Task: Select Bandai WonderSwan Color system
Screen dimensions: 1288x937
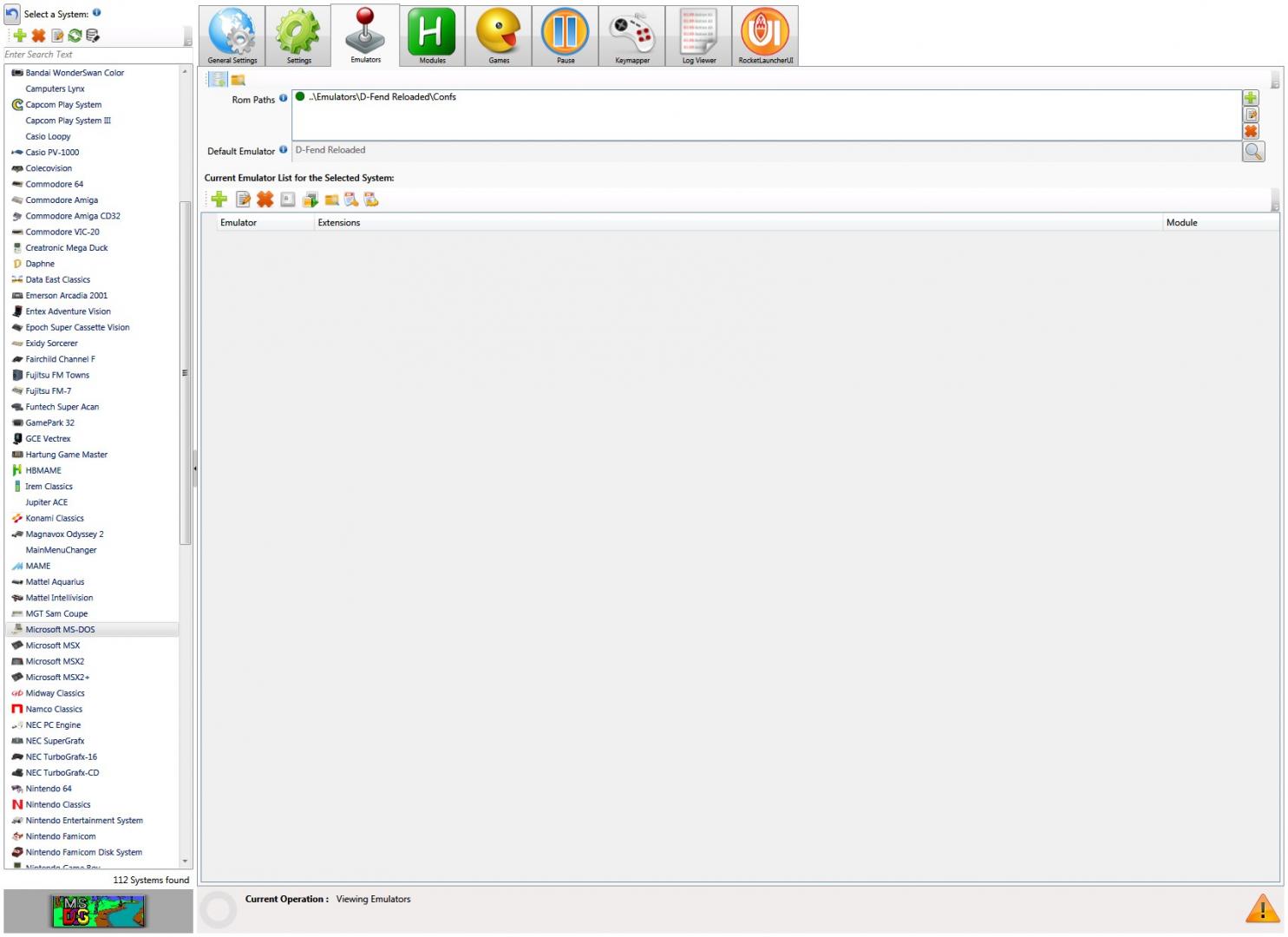Action: point(75,73)
